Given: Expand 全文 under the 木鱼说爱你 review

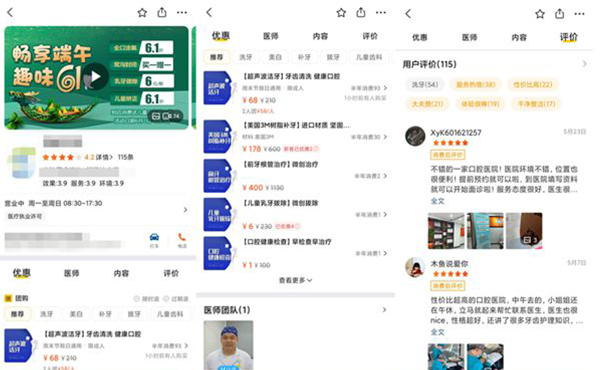Looking at the screenshot, I should [438, 332].
